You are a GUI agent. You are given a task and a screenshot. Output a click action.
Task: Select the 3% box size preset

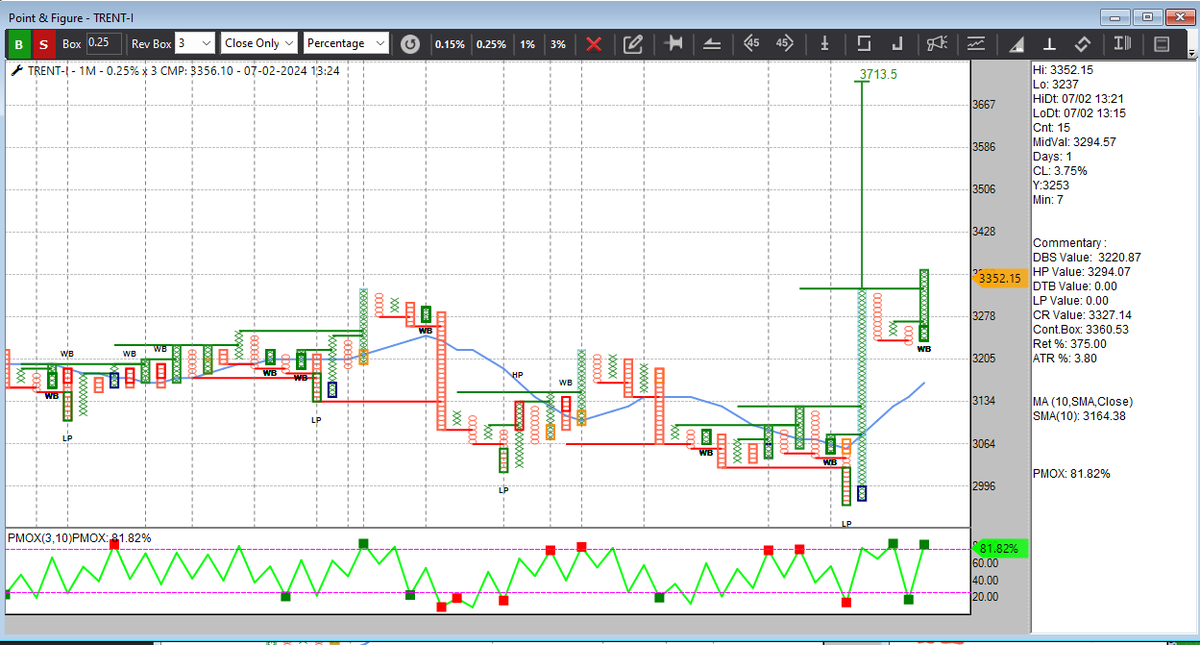(x=557, y=44)
